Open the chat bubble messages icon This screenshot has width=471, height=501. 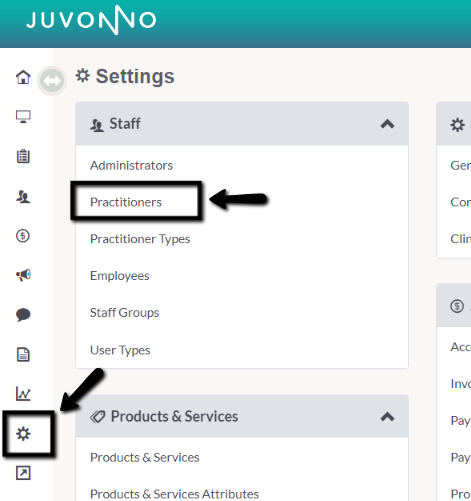tap(23, 315)
